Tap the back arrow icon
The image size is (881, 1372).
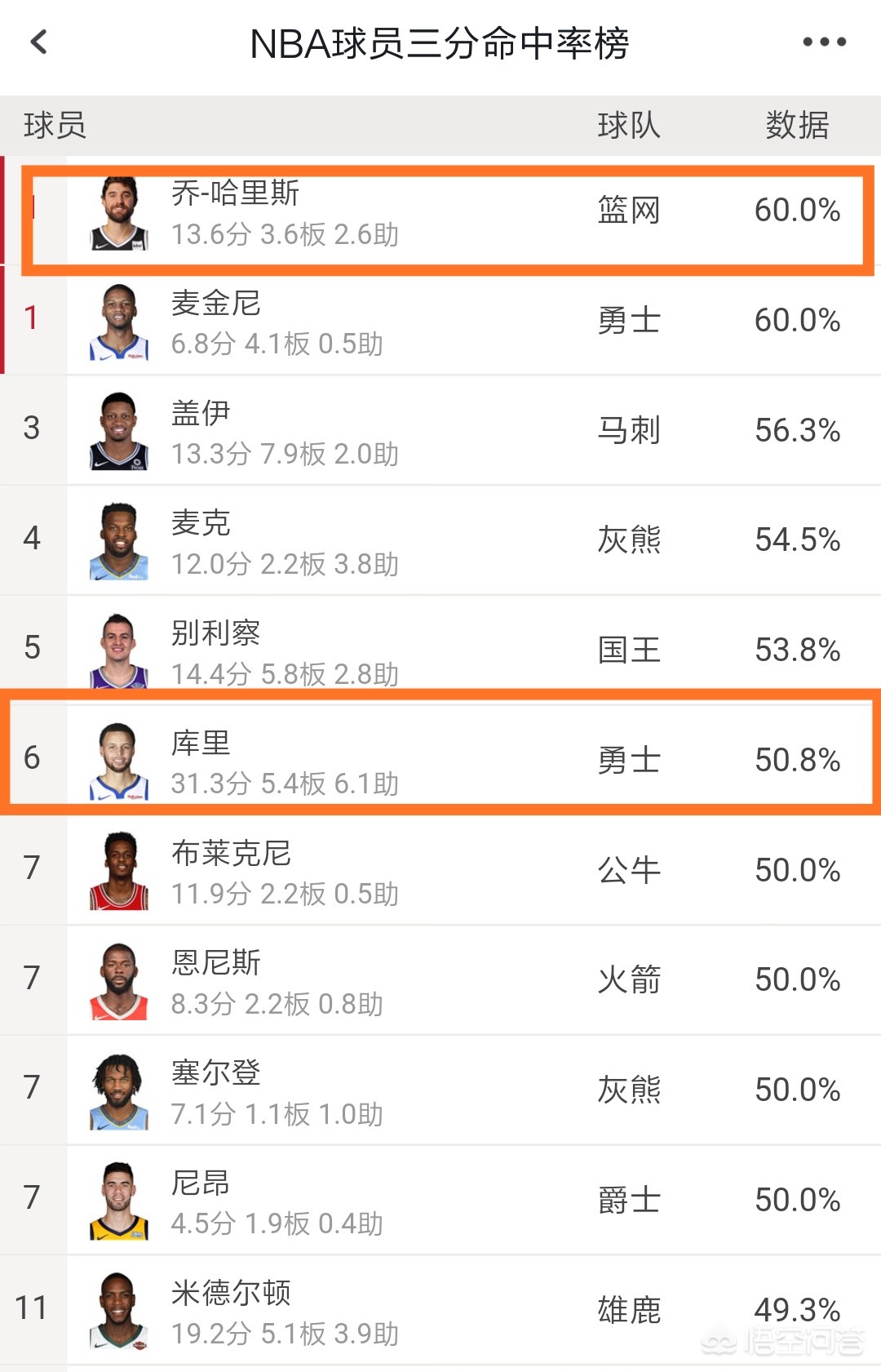(x=39, y=42)
